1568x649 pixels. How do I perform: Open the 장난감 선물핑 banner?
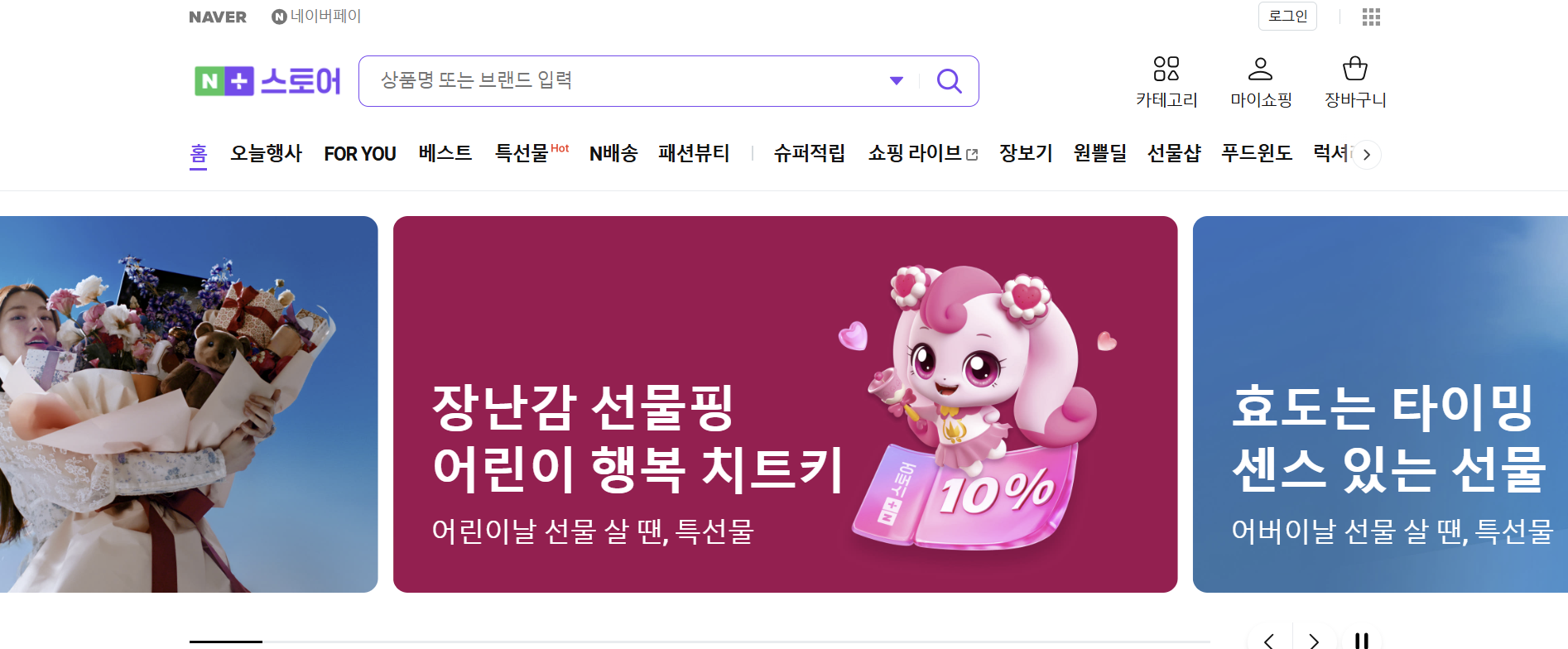pyautogui.click(x=785, y=404)
